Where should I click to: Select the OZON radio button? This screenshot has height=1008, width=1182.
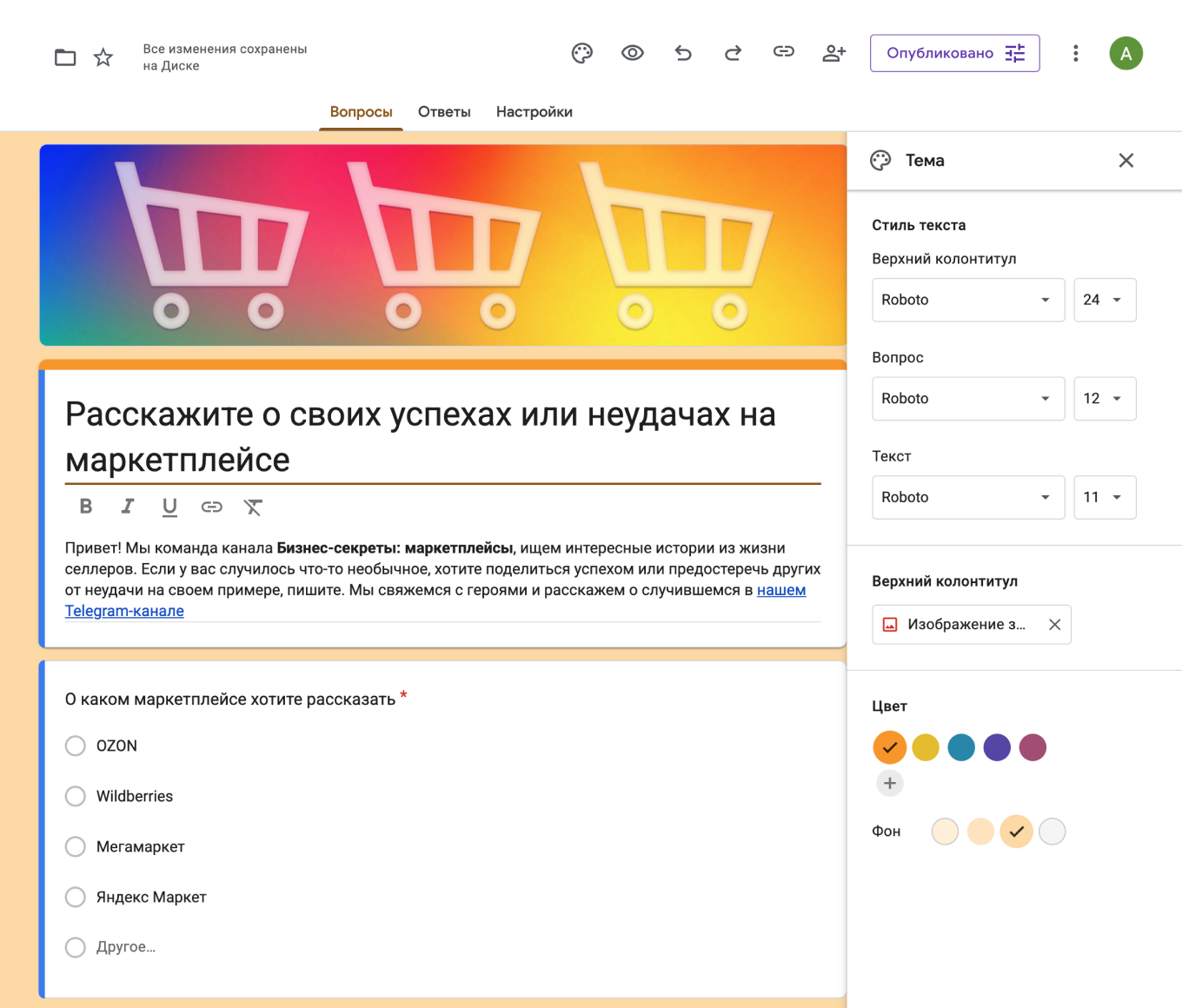tap(75, 746)
